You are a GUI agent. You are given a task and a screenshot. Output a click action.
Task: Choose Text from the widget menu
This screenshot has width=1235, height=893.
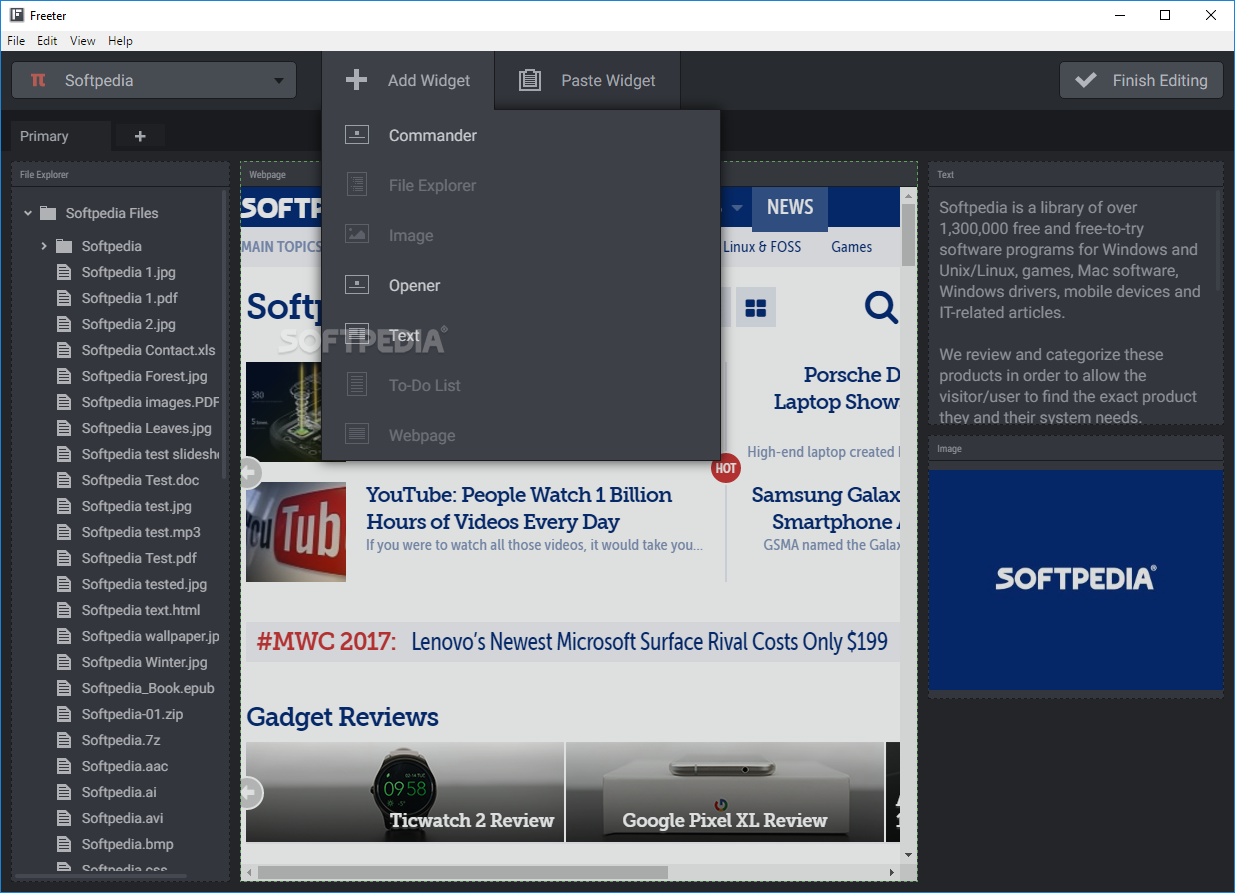tap(521, 335)
